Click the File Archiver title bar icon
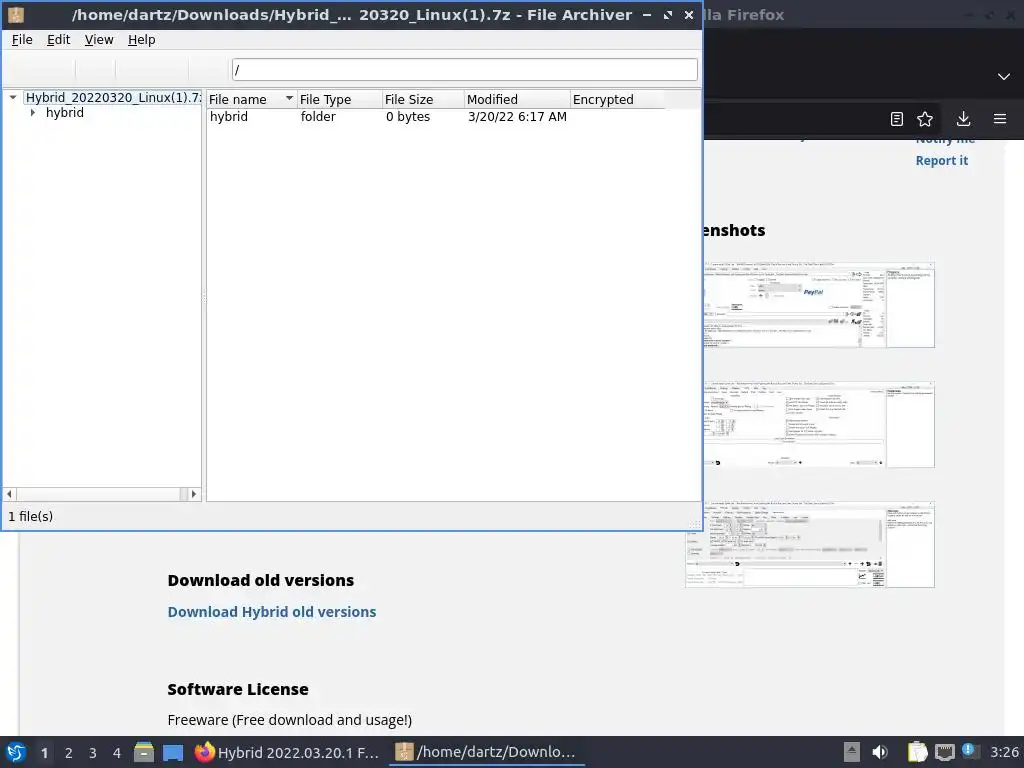 (x=16, y=14)
